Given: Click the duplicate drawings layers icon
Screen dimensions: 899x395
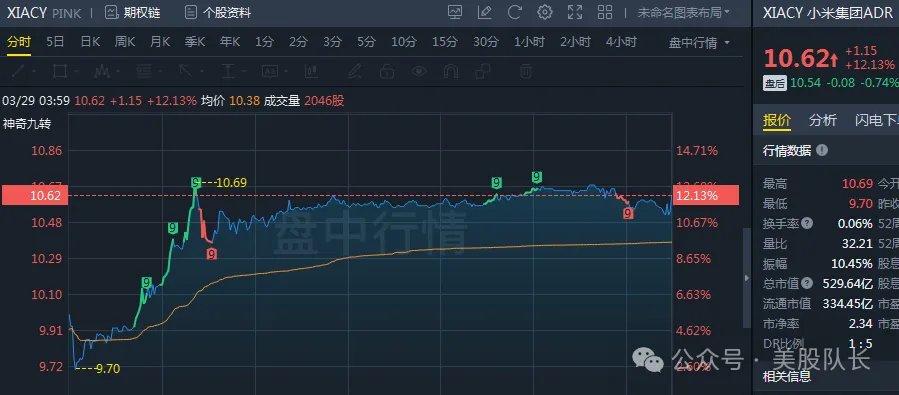Looking at the screenshot, I should pyautogui.click(x=483, y=71).
